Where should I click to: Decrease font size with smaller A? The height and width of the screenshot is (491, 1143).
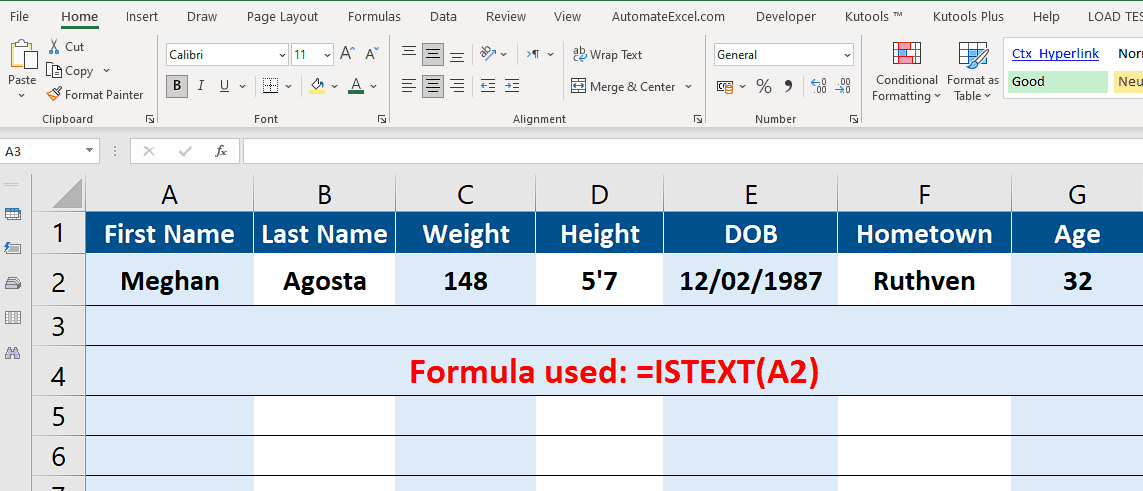(372, 54)
